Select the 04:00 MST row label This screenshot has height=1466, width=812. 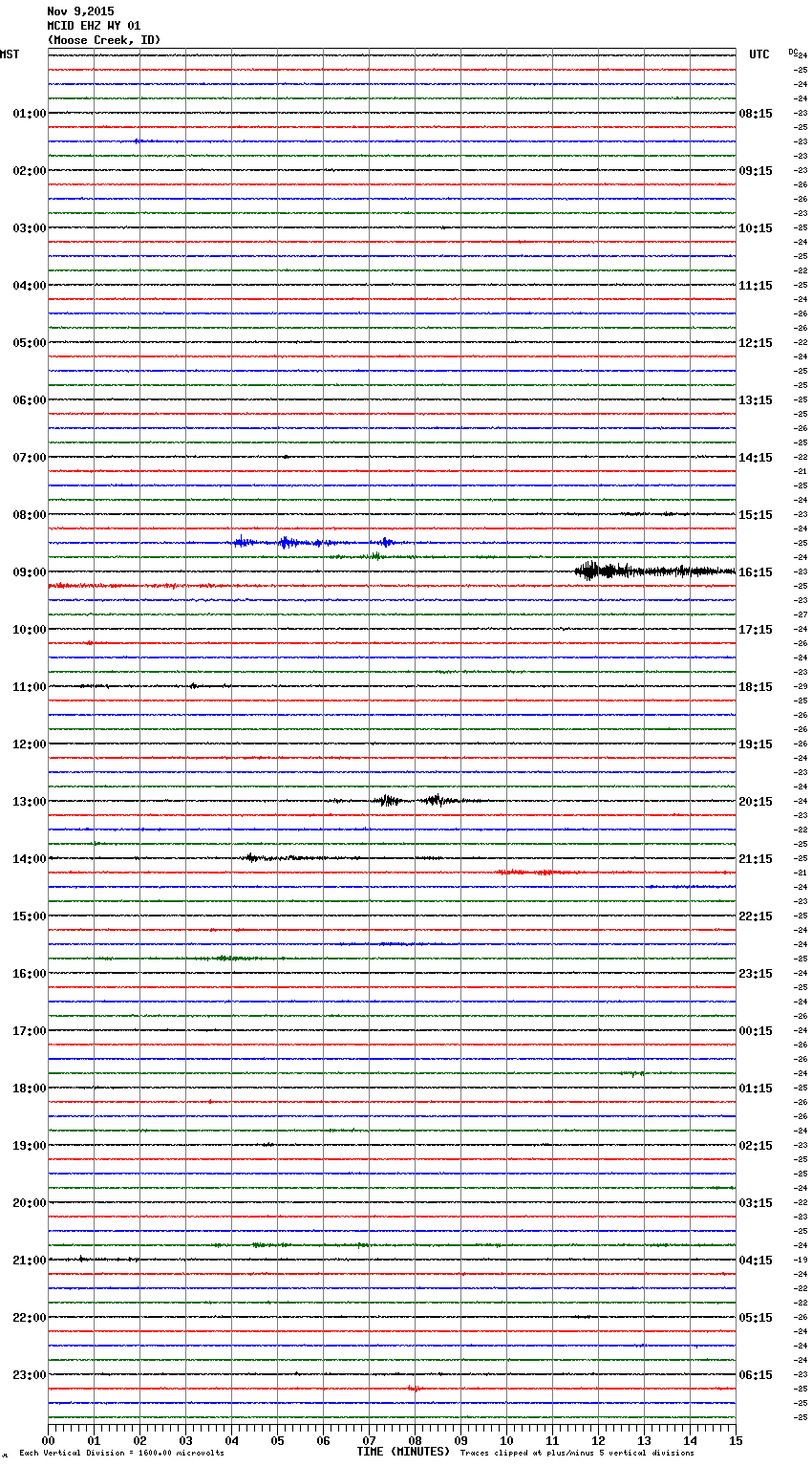pyautogui.click(x=30, y=286)
